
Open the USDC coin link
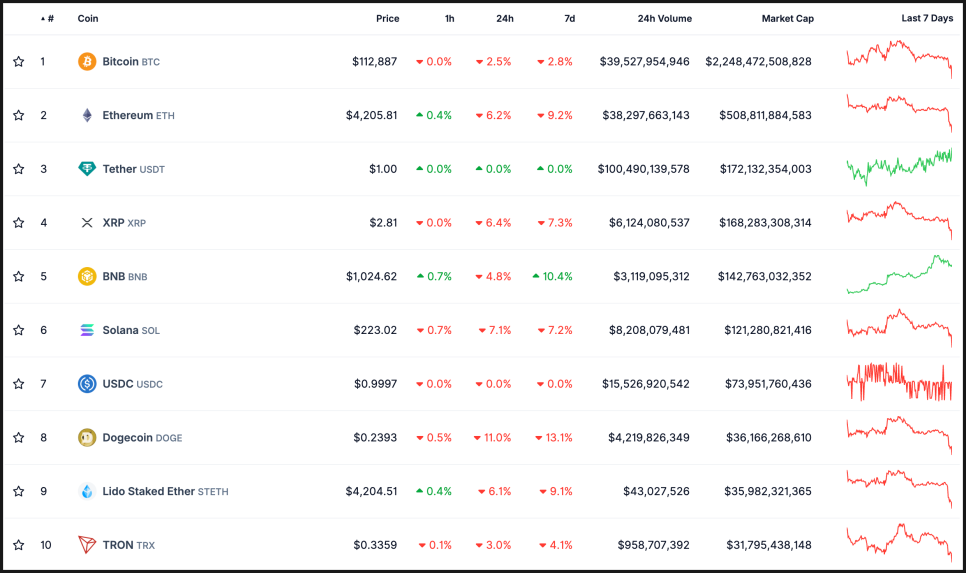click(x=132, y=384)
